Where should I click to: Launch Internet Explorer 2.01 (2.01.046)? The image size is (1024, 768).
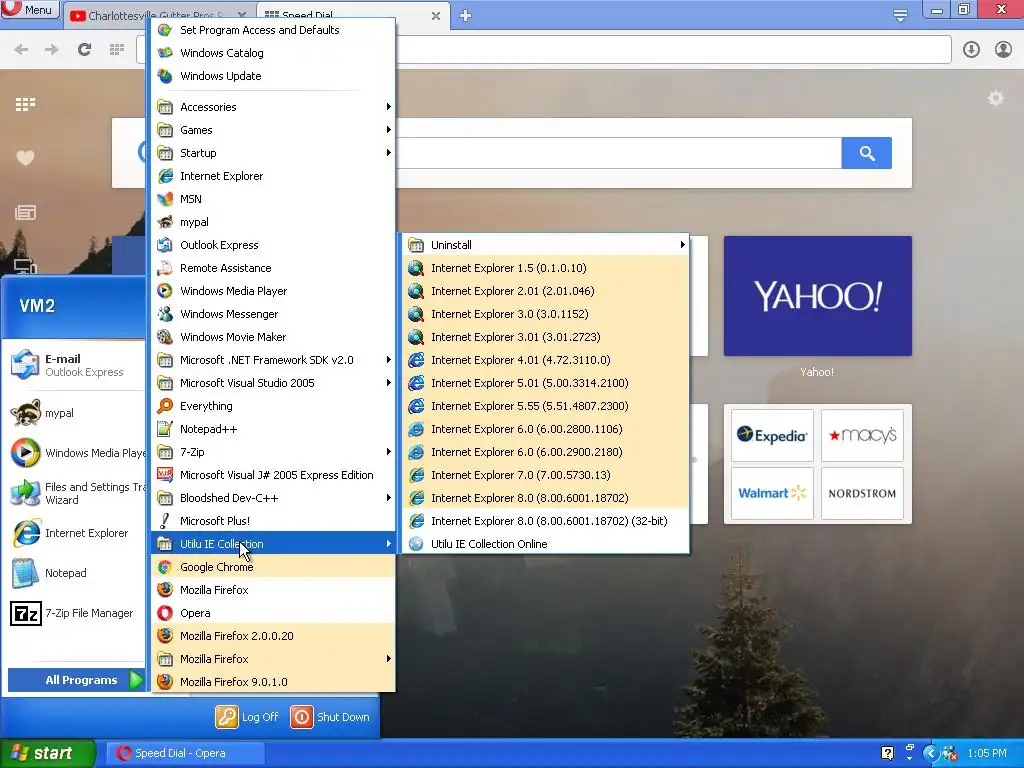545,291
